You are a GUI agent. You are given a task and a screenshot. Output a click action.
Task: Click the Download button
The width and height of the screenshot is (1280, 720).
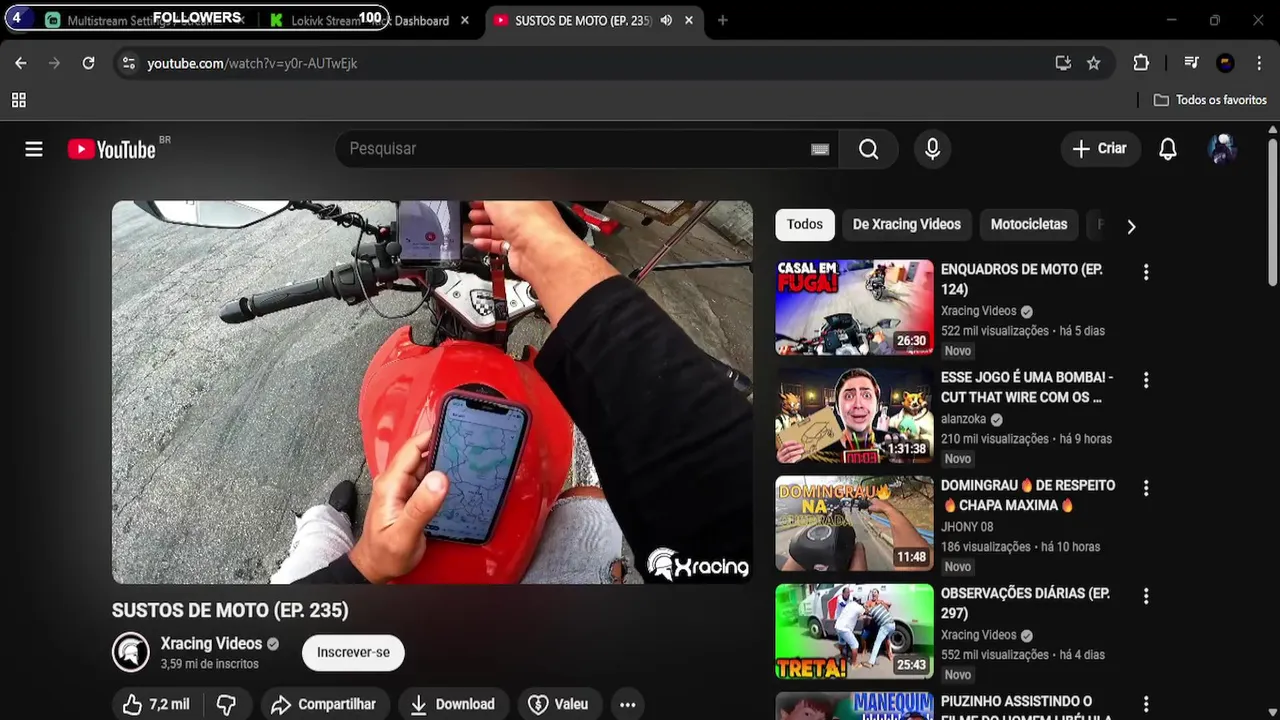[453, 704]
